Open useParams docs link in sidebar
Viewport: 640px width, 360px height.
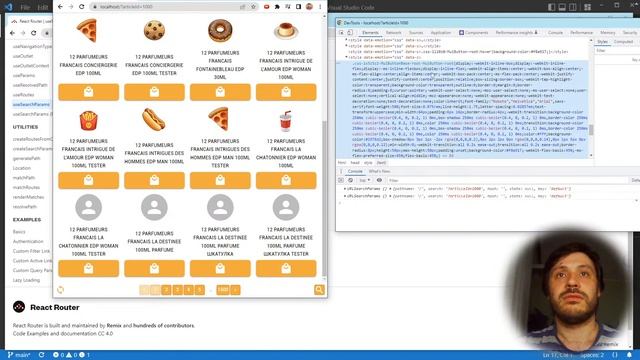click(24, 76)
